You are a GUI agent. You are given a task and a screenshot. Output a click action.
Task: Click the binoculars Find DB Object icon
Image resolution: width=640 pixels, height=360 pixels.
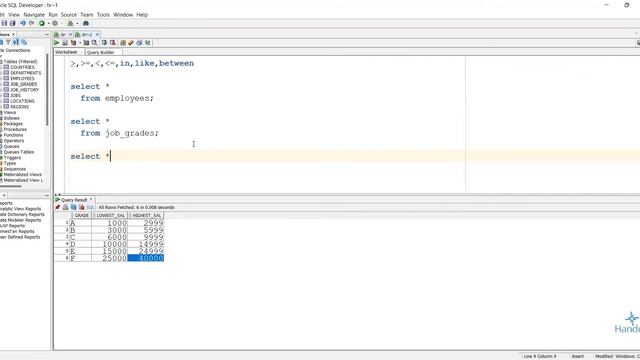86,23
